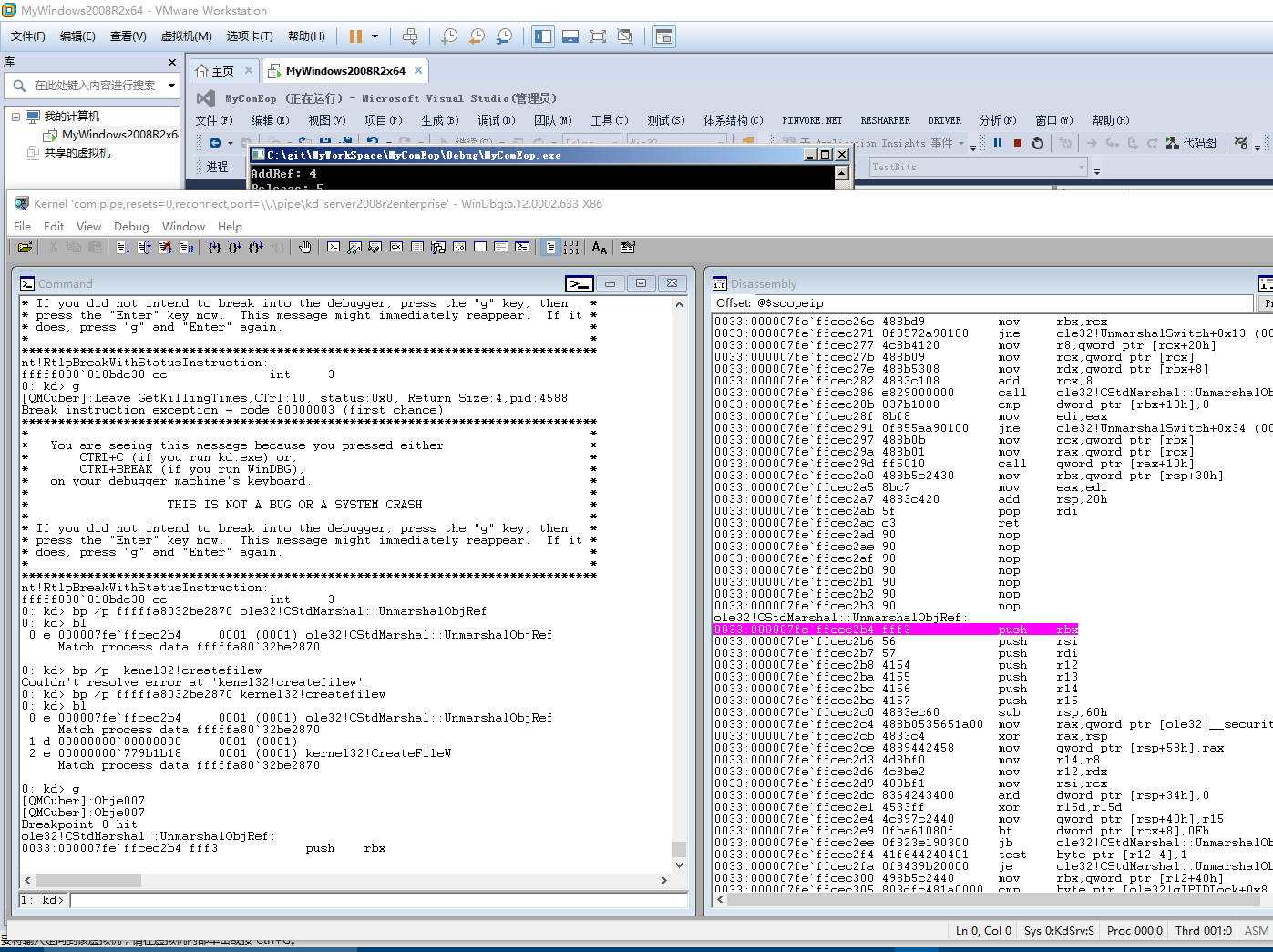Open Visual Studio RESHARPER menu
This screenshot has height=952, width=1273.
pos(885,120)
